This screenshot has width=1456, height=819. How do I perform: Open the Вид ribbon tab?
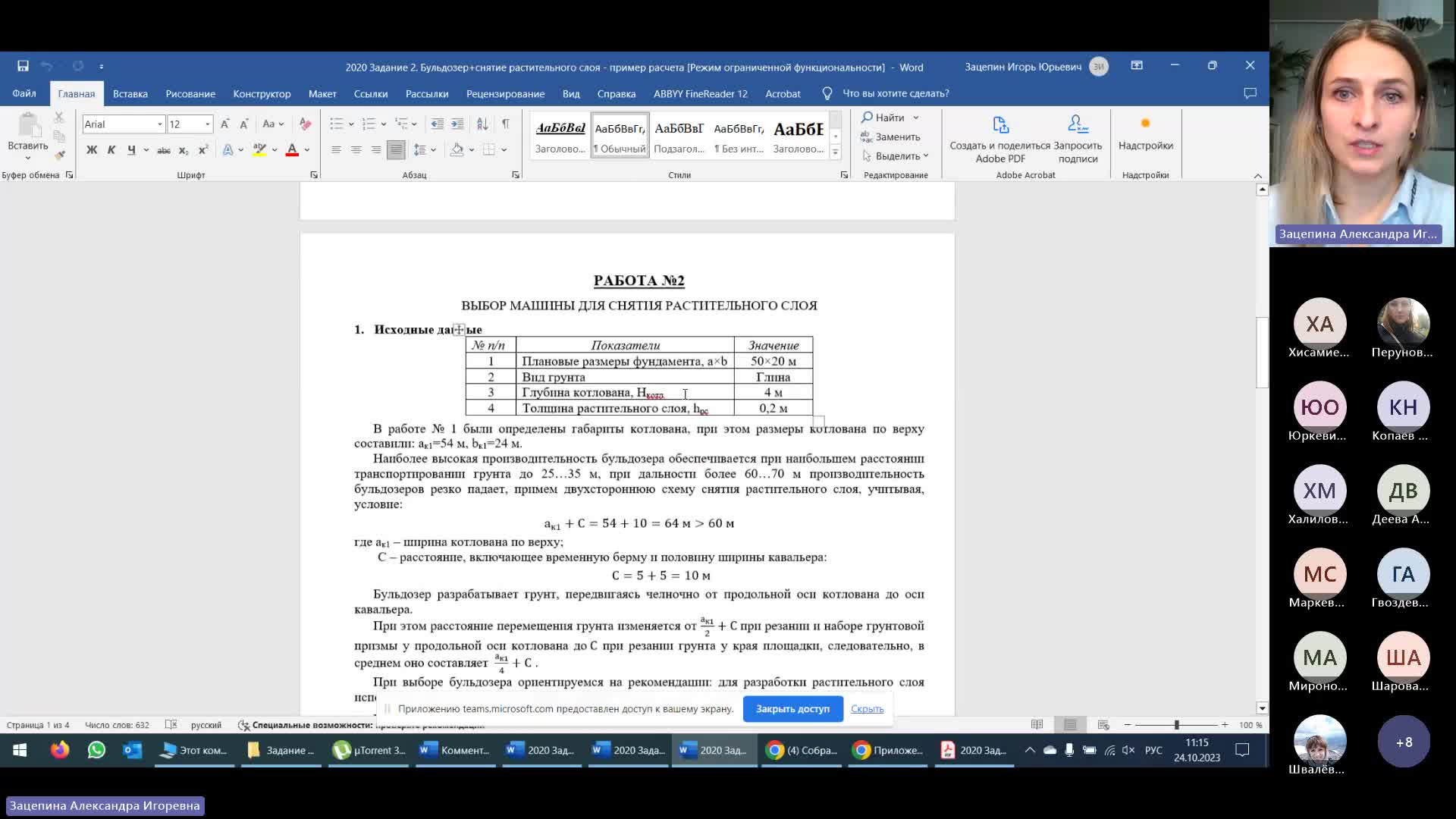point(571,93)
